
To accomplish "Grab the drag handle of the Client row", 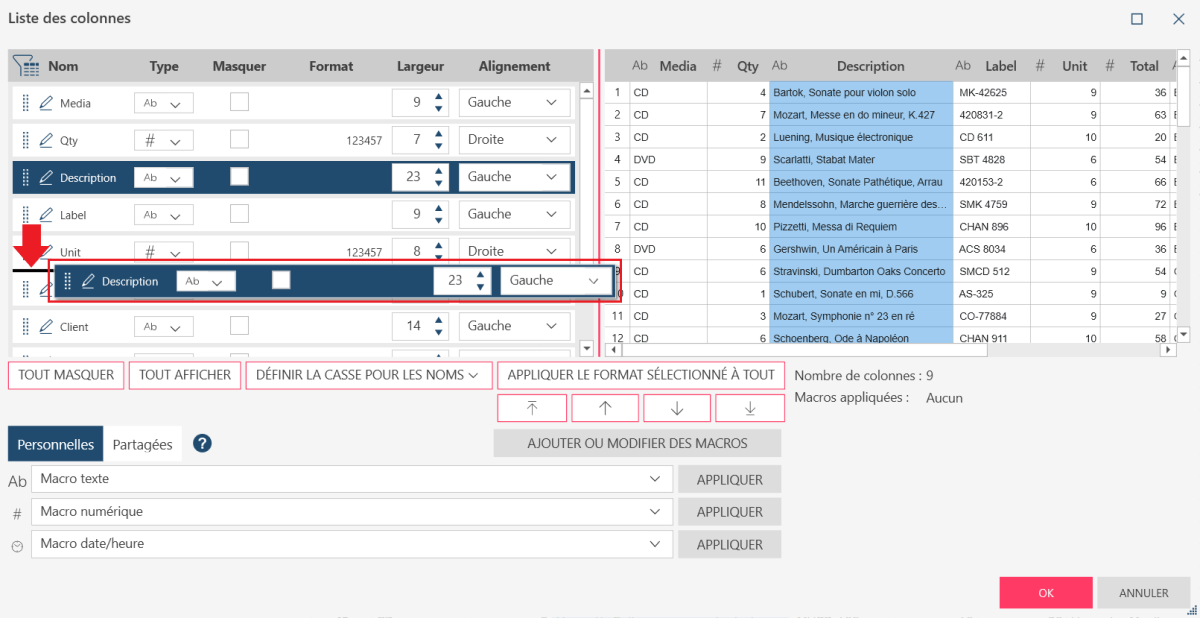I will [x=26, y=327].
